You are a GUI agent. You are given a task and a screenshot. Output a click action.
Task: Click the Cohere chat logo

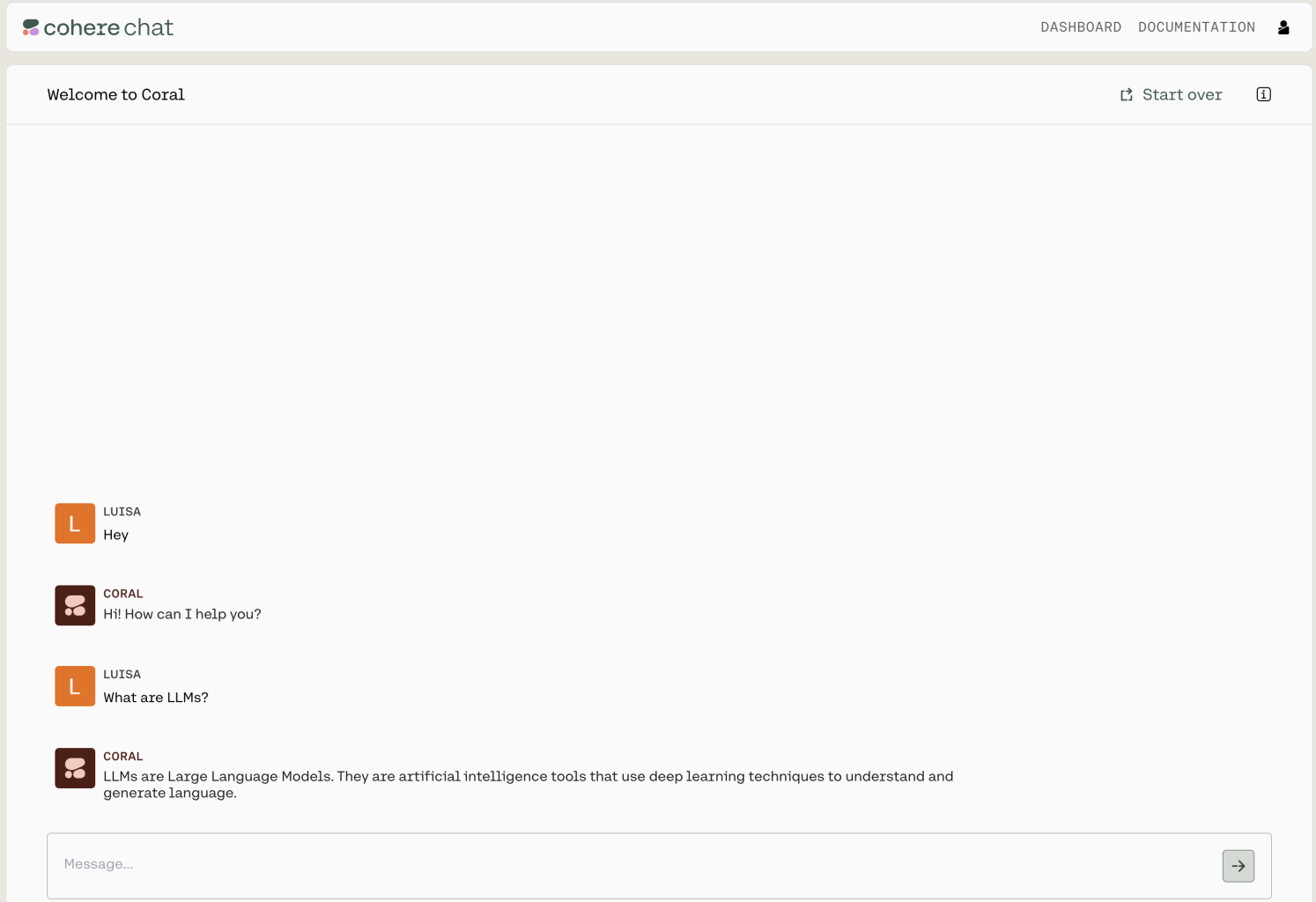pyautogui.click(x=98, y=27)
